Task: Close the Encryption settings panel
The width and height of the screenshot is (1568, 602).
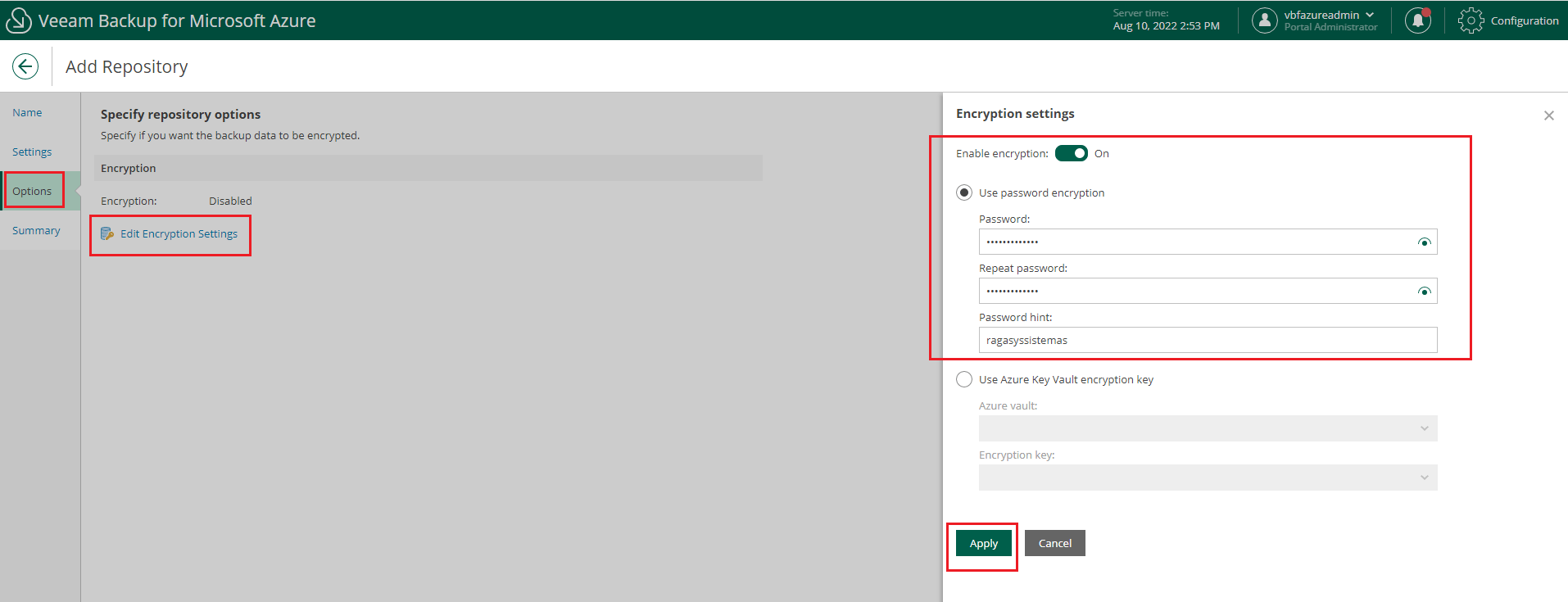Action: pos(1548,115)
